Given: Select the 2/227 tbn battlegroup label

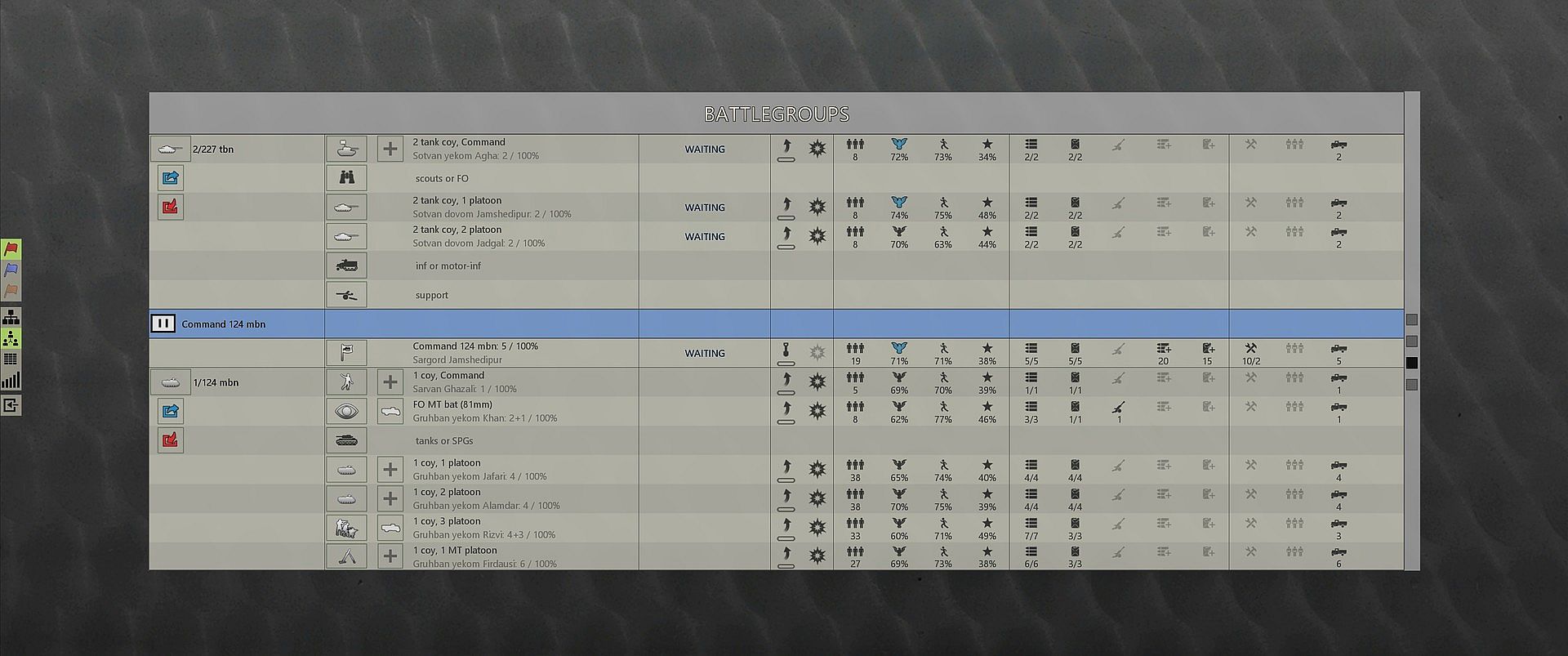Looking at the screenshot, I should tap(213, 149).
